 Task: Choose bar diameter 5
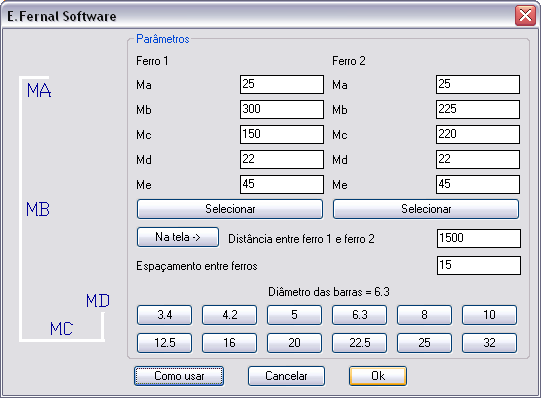pyautogui.click(x=294, y=315)
